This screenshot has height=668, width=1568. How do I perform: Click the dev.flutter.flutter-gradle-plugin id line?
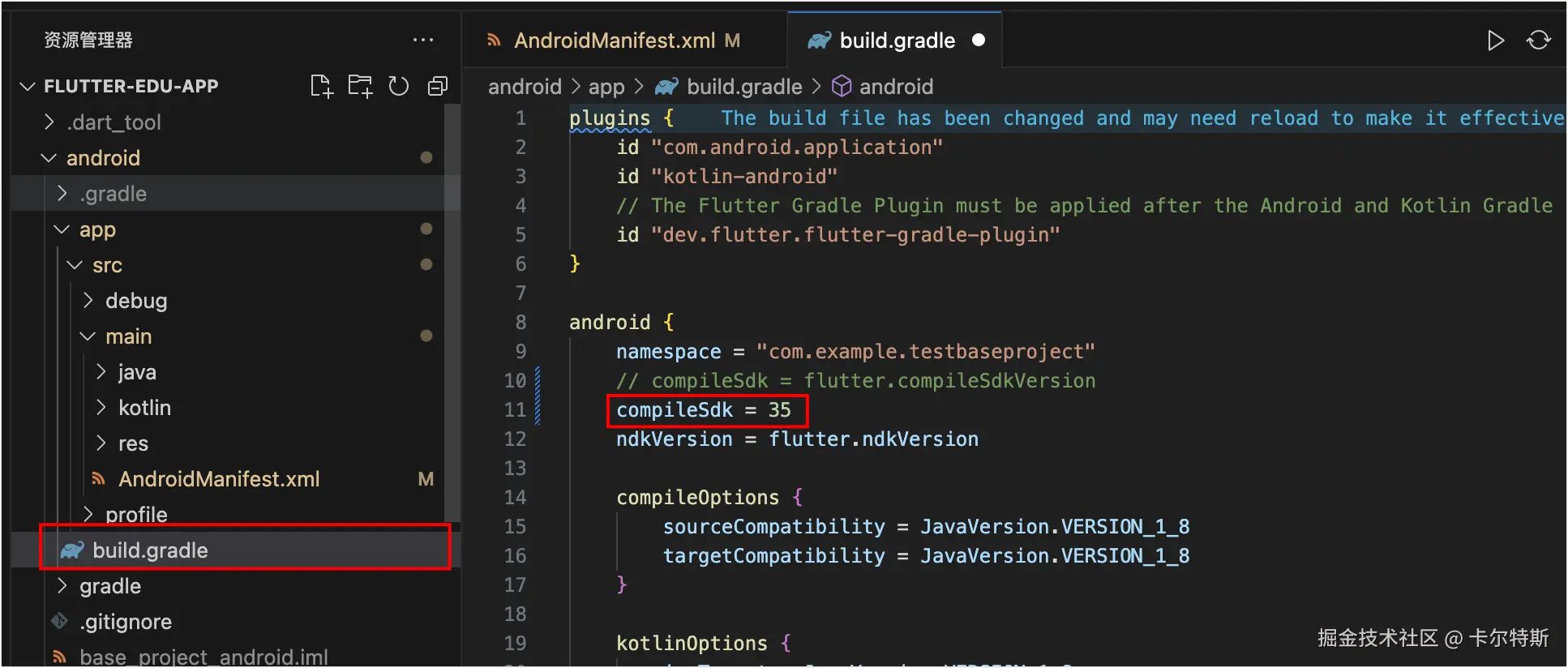(x=838, y=234)
